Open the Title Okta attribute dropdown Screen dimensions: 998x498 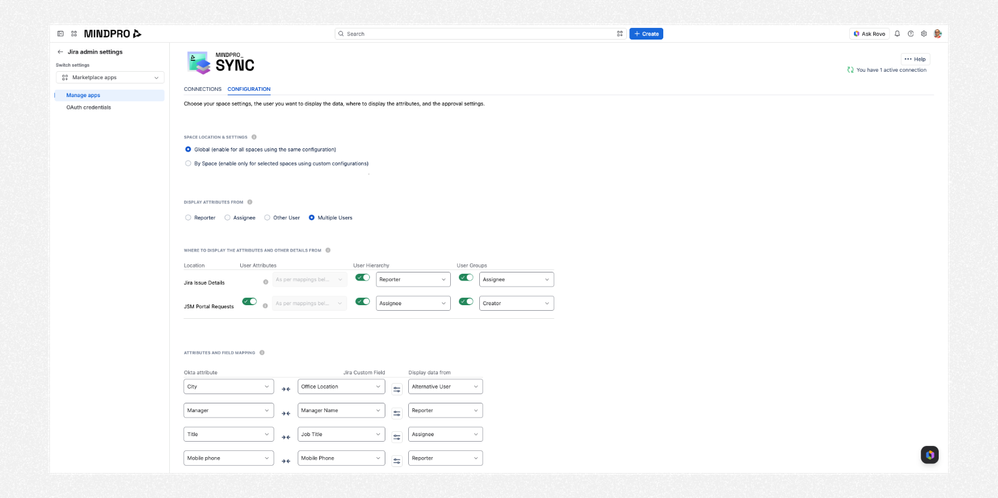[228, 434]
